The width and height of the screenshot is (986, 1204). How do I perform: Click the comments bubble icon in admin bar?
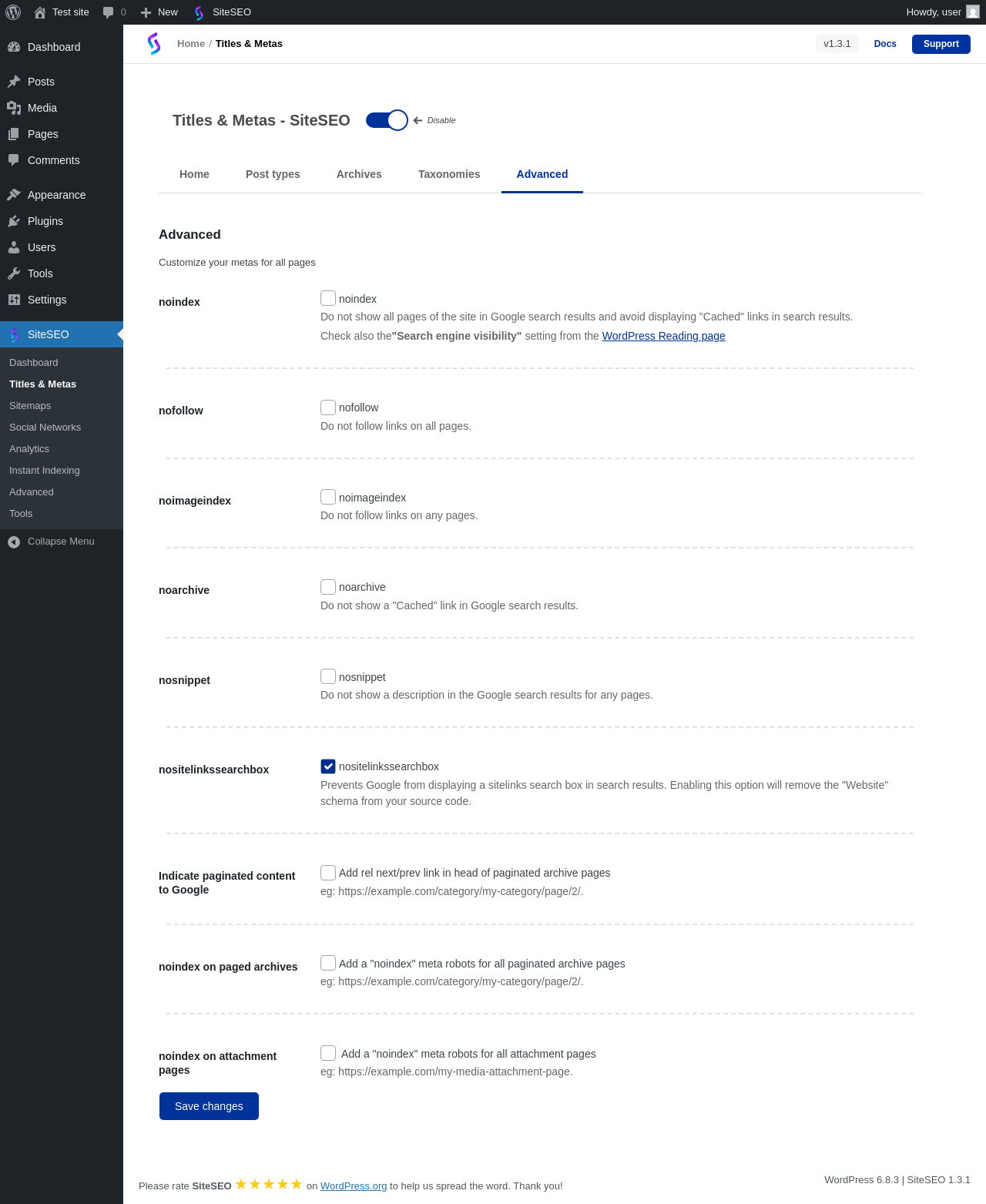pyautogui.click(x=109, y=12)
